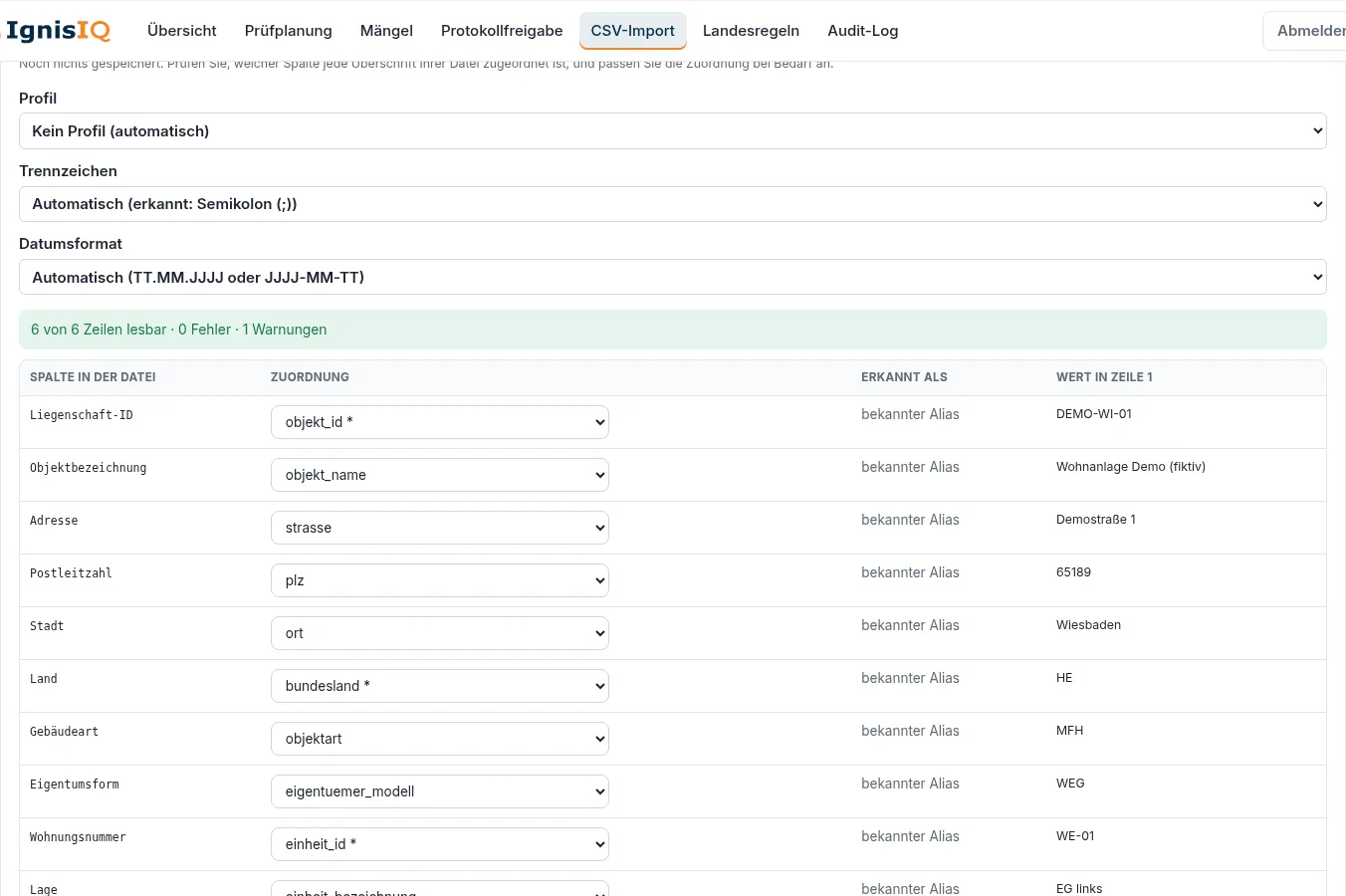
Task: Click 'bekannter Alias' in the Liegenschaft-ID row
Action: point(910,414)
